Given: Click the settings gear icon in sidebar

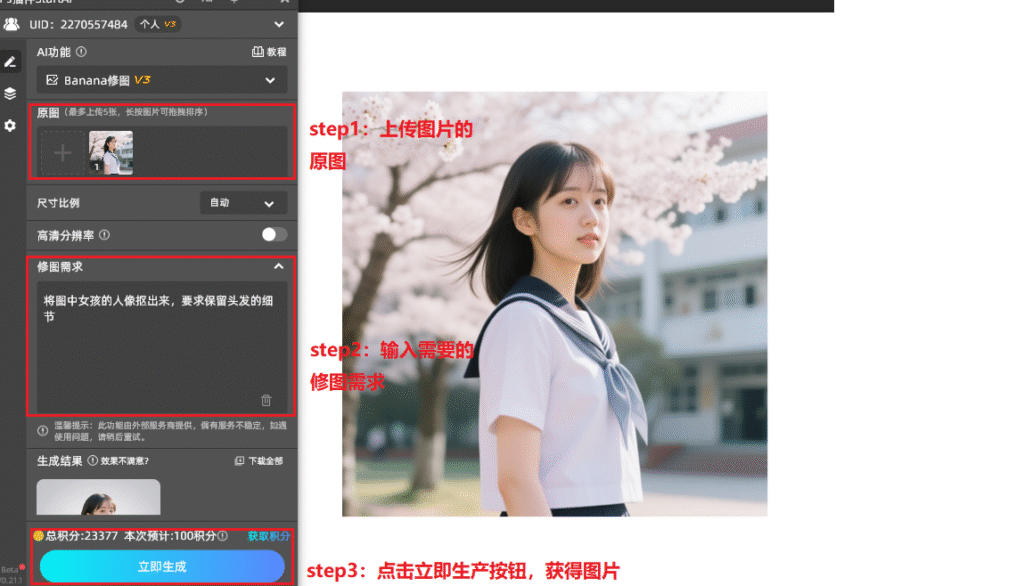Looking at the screenshot, I should point(11,125).
